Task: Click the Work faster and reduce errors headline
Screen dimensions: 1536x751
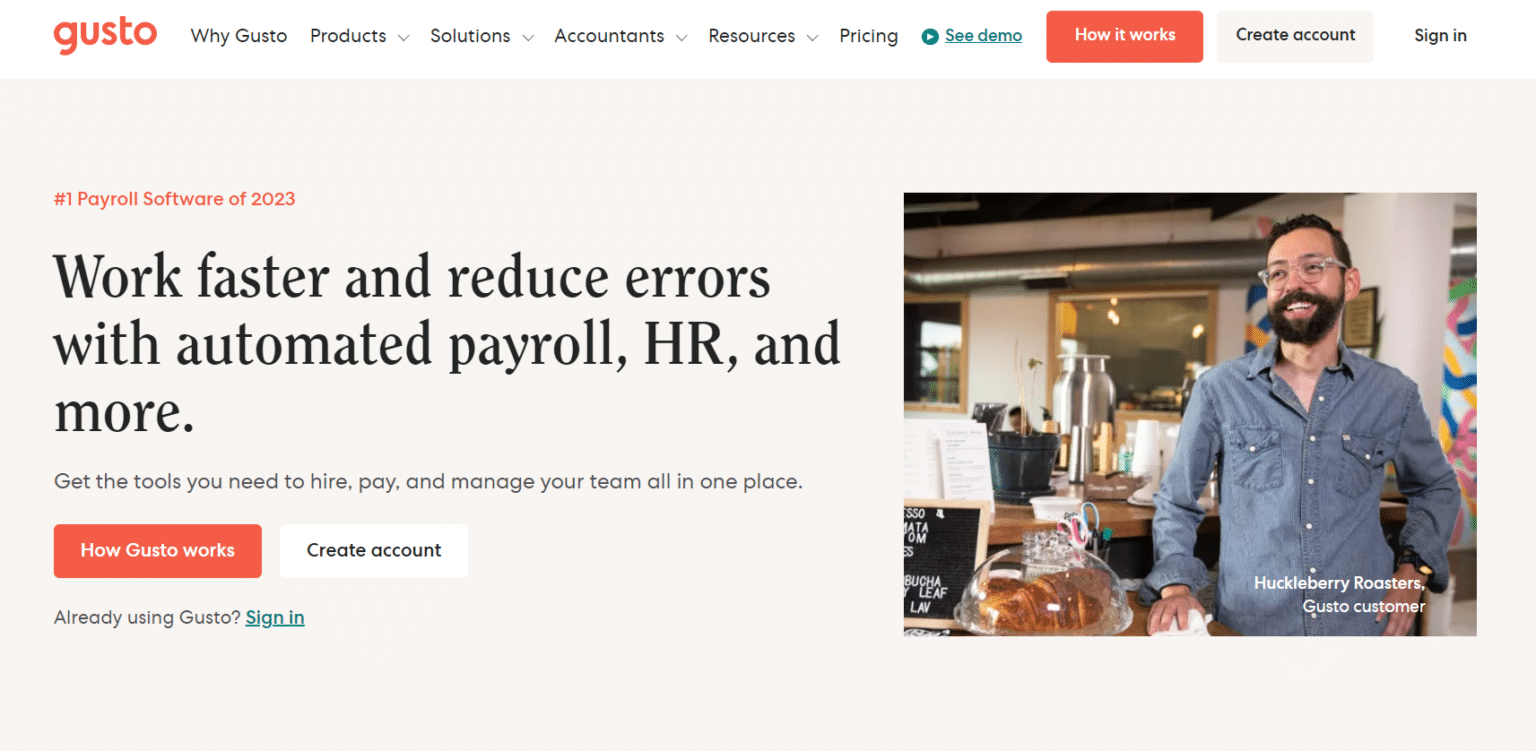Action: click(x=447, y=344)
